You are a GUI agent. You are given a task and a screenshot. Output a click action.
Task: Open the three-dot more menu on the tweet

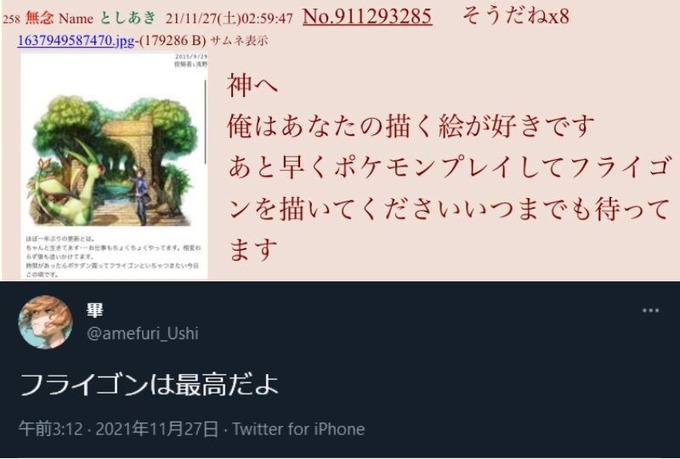[651, 311]
